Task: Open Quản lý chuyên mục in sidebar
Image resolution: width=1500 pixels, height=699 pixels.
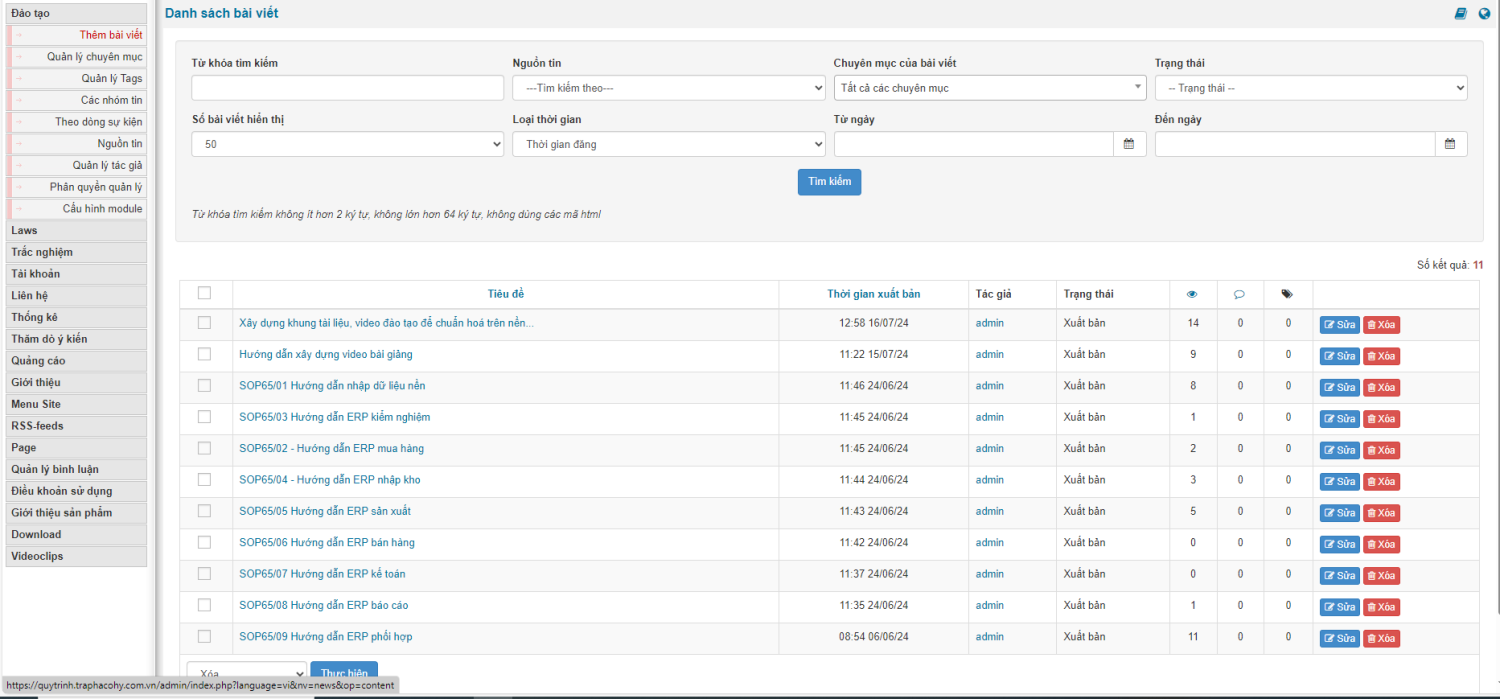Action: 94,57
